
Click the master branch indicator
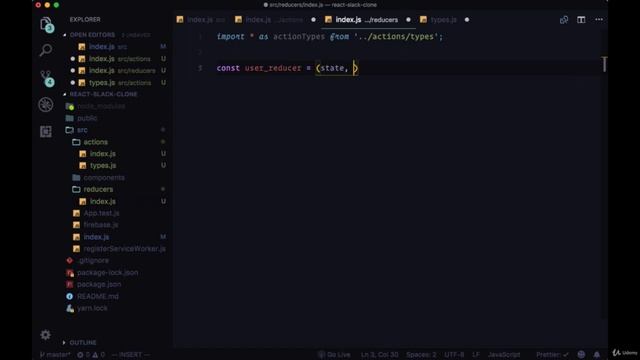tap(55, 354)
